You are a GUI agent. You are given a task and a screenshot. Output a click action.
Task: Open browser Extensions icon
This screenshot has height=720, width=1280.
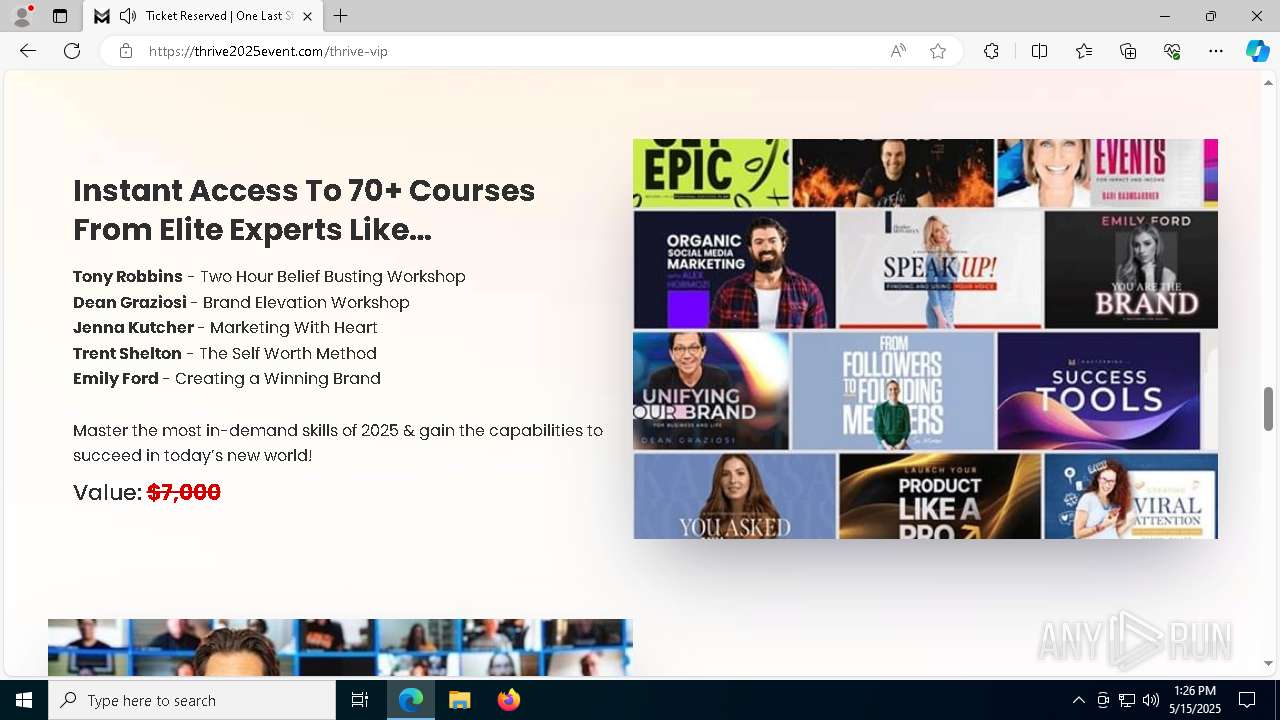click(x=991, y=51)
